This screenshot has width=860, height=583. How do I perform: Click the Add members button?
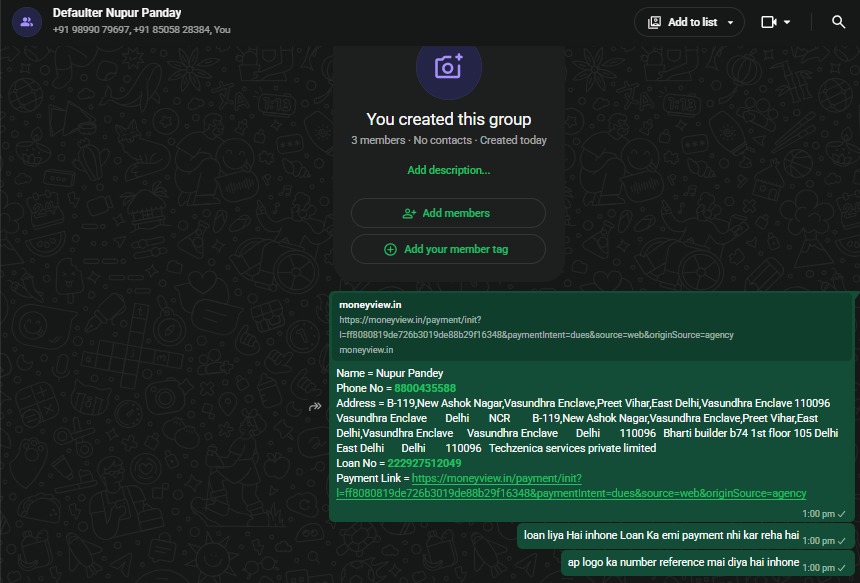click(448, 213)
